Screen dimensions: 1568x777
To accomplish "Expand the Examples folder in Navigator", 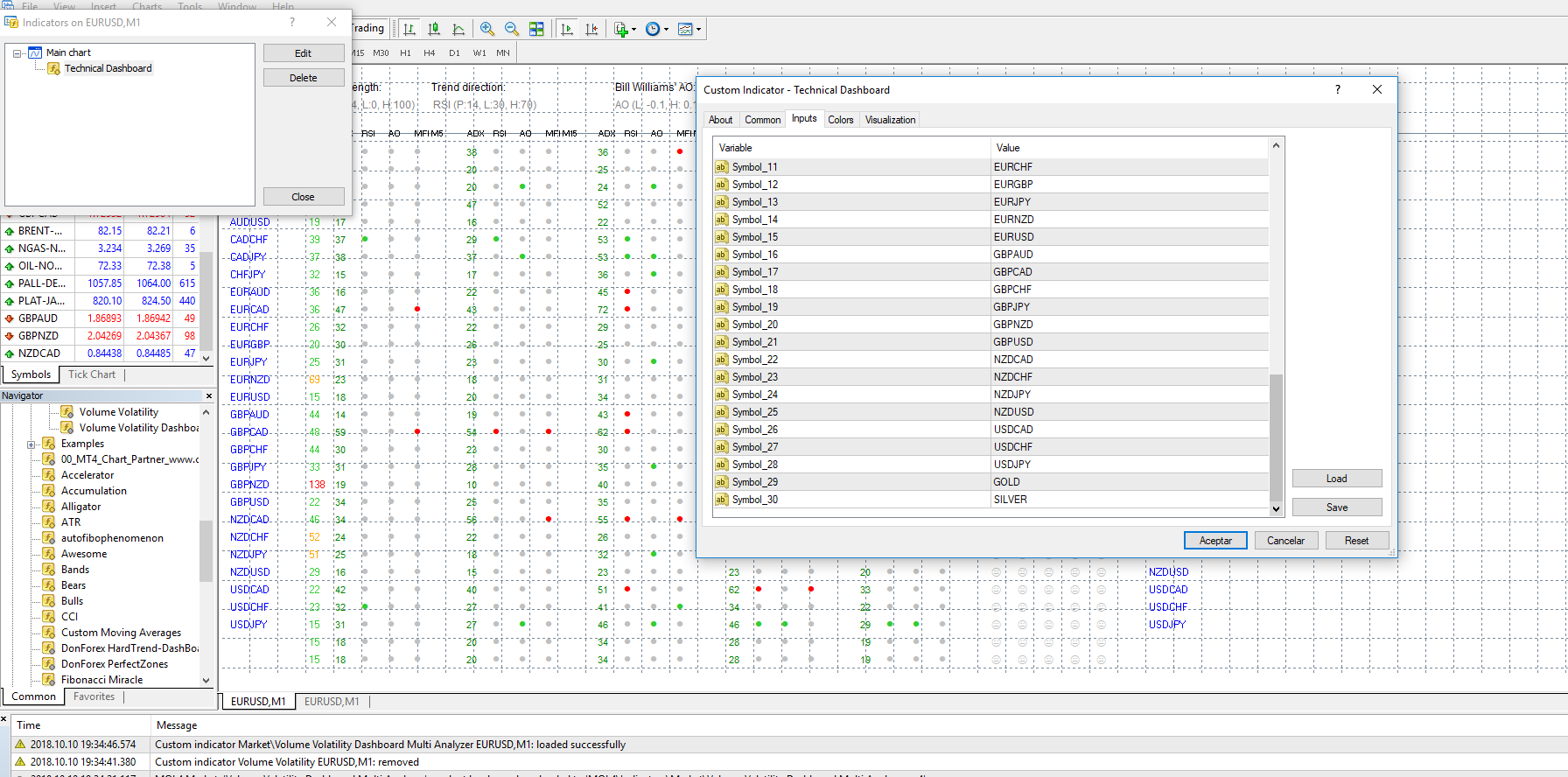I will [31, 444].
